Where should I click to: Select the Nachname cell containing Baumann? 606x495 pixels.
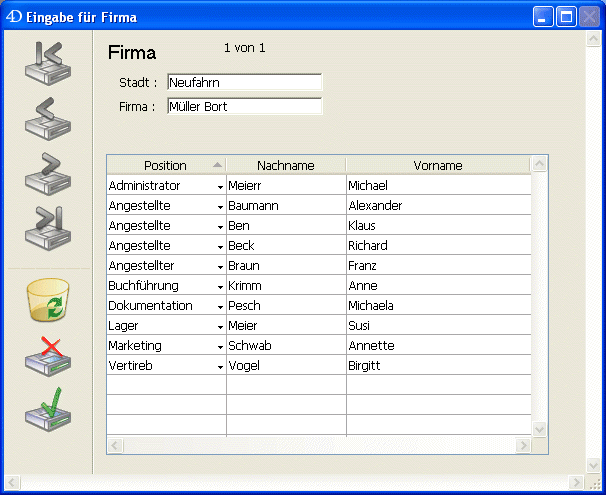coord(286,206)
